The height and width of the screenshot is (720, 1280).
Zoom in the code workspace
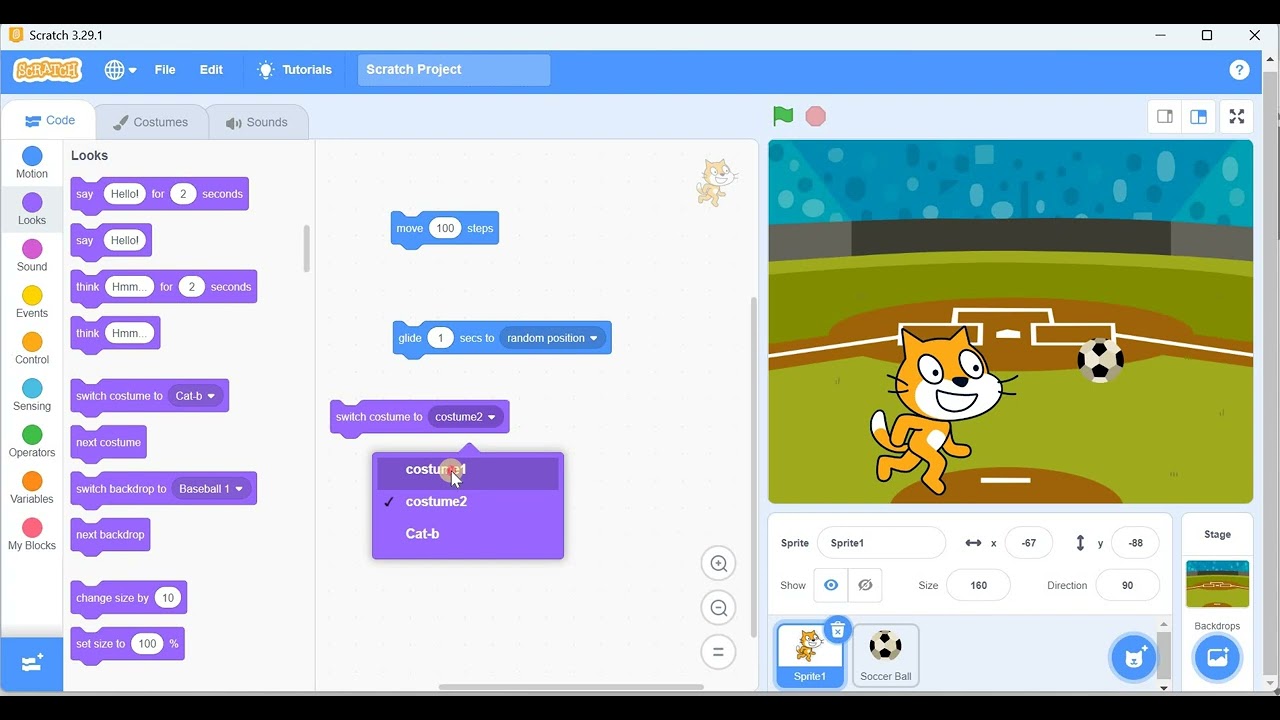click(718, 564)
